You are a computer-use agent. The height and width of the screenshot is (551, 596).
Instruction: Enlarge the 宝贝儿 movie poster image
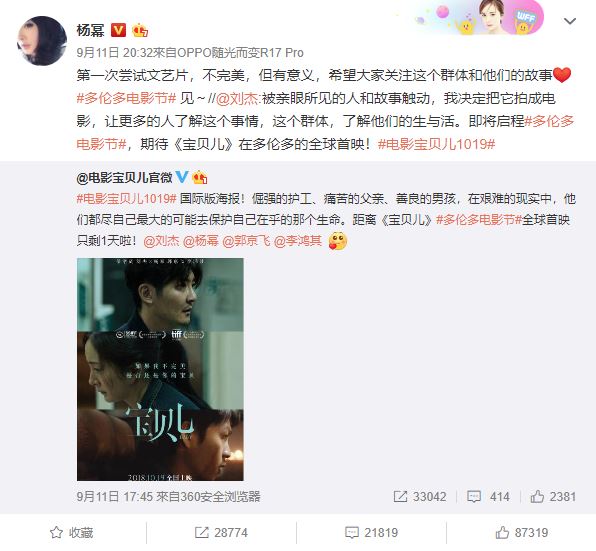click(160, 369)
